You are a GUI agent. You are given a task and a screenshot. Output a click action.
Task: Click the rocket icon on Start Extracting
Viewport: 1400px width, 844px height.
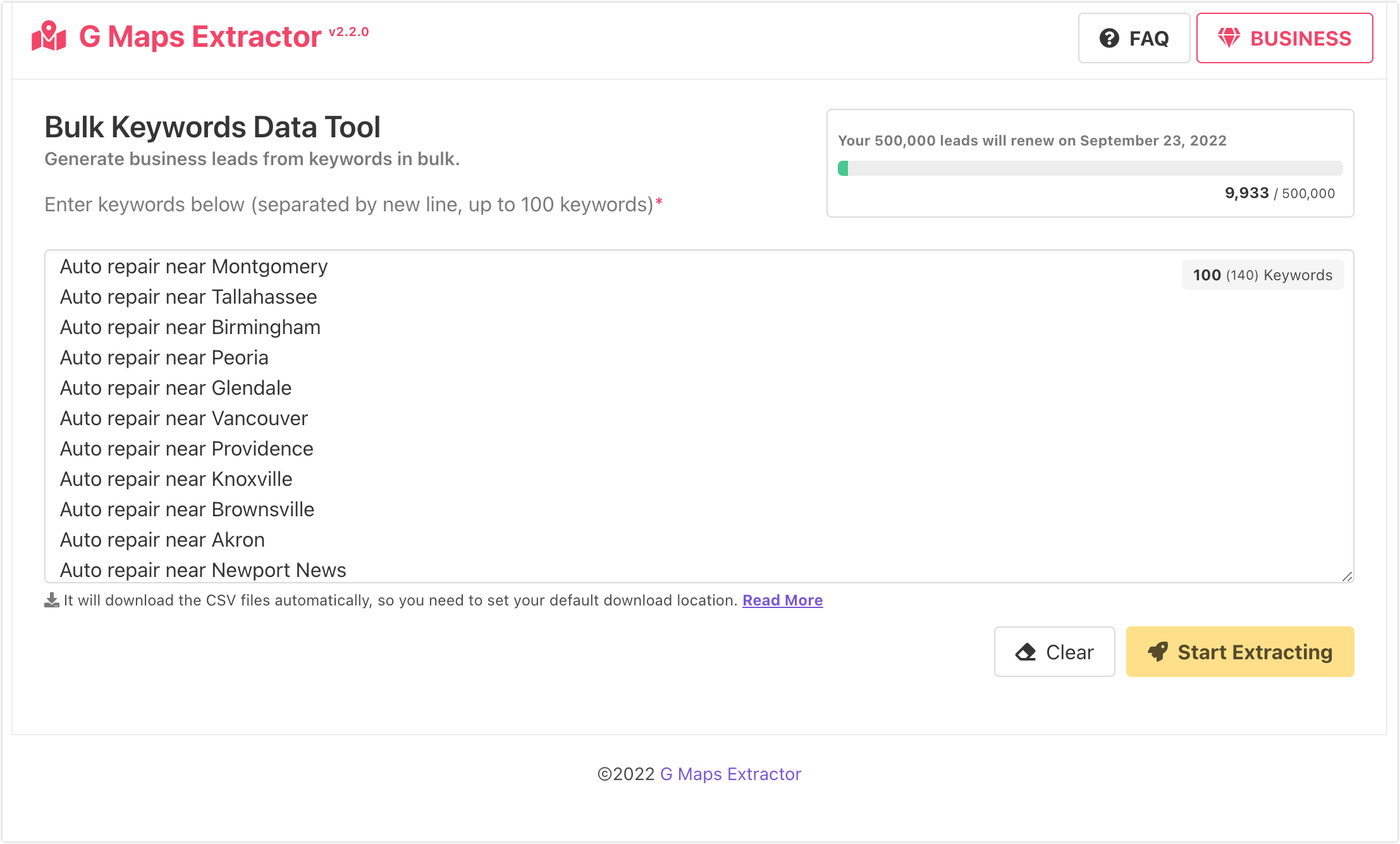pos(1158,652)
